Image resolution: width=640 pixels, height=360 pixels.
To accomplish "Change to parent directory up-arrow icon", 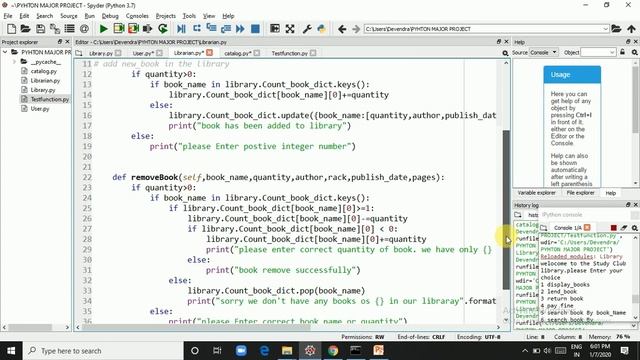I will pos(631,29).
